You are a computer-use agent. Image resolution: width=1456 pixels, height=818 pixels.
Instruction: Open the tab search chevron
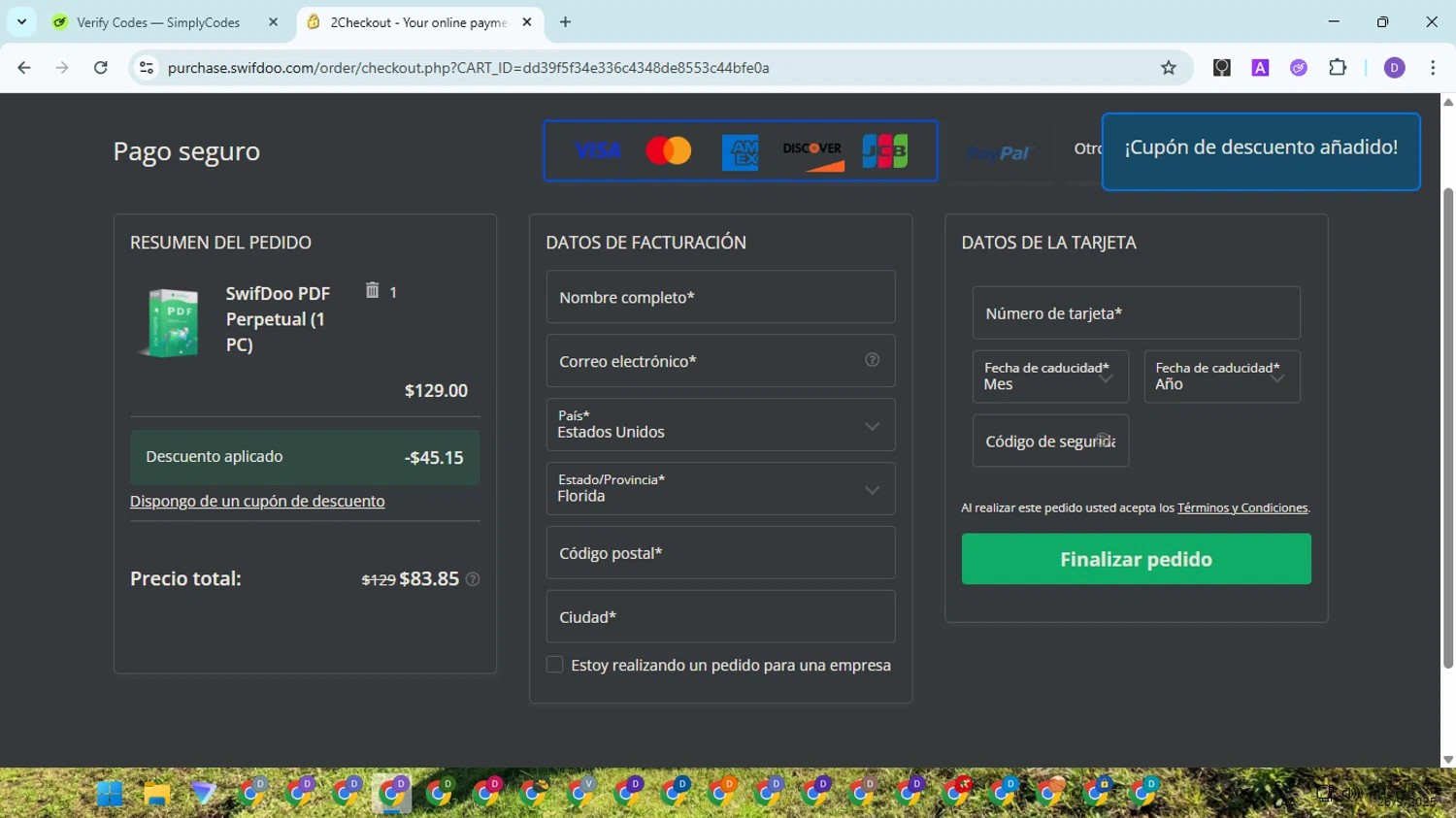[21, 21]
